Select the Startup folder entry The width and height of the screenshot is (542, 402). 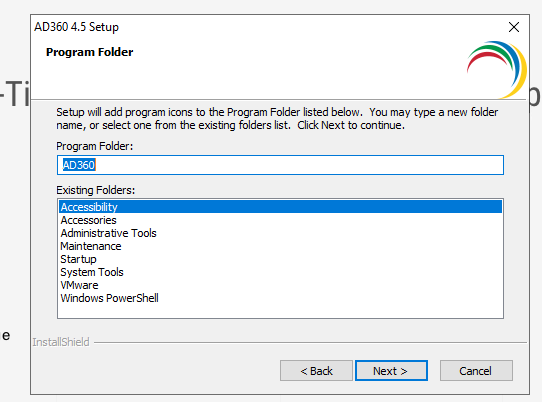(x=280, y=259)
